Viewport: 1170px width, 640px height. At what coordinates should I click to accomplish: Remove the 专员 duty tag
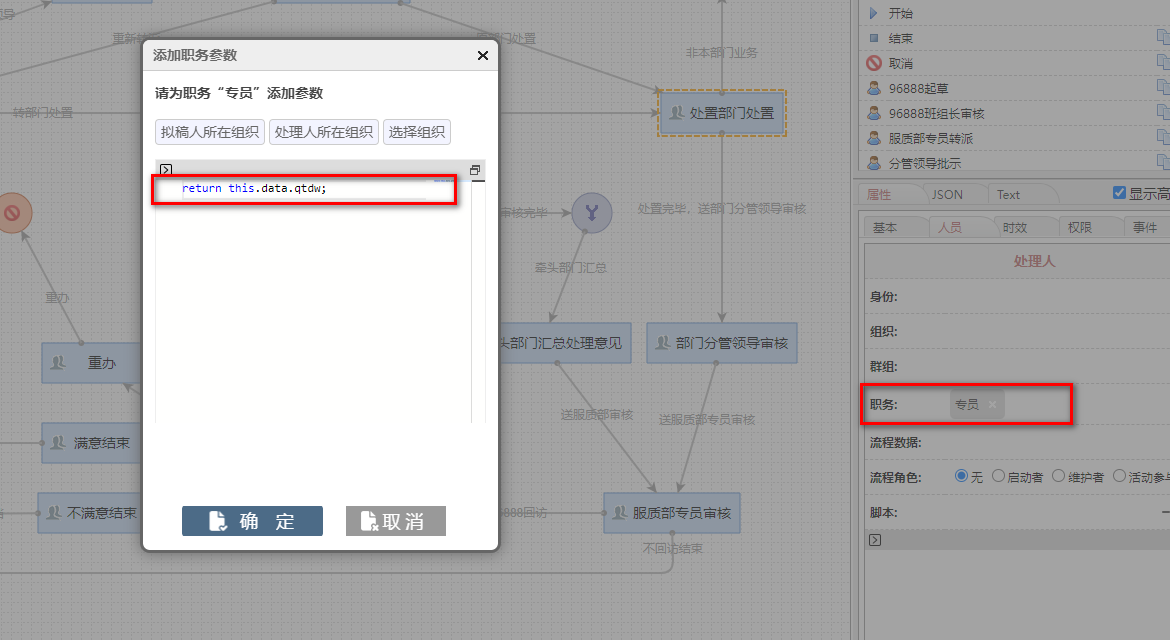992,404
